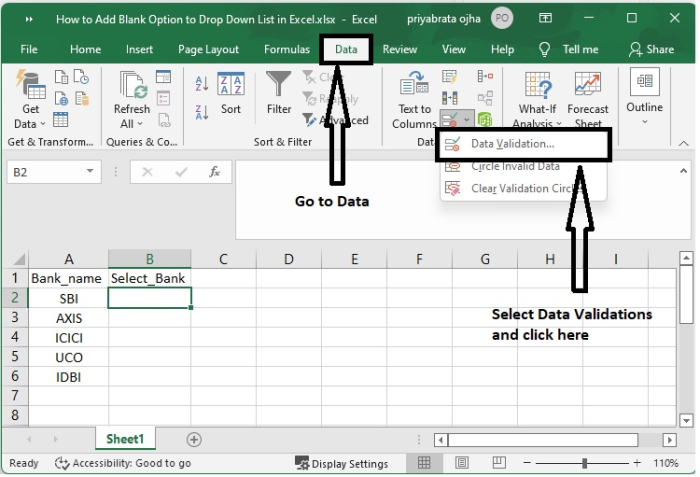This screenshot has height=477, width=700.
Task: Click Refresh All icon
Action: click(133, 85)
